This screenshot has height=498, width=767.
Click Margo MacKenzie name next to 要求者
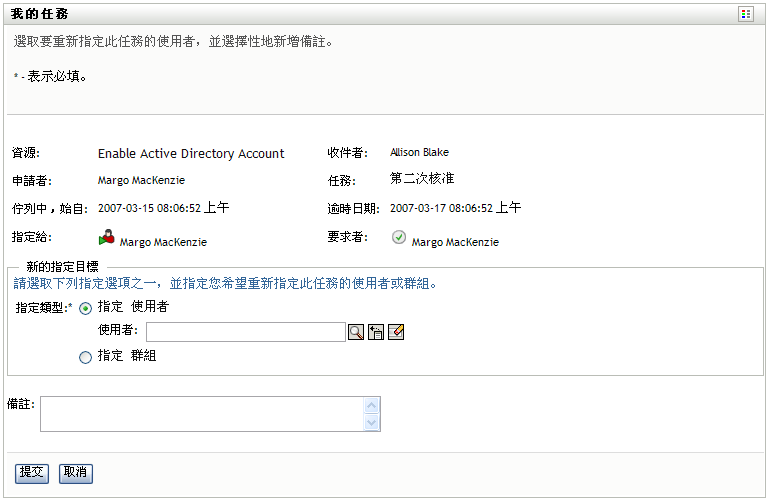coord(455,242)
